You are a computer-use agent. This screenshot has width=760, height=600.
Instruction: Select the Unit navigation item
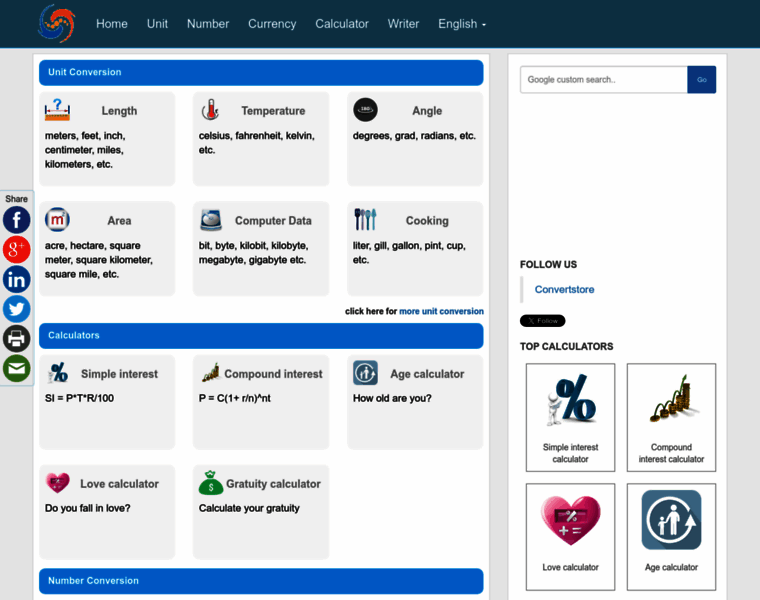[x=157, y=24]
